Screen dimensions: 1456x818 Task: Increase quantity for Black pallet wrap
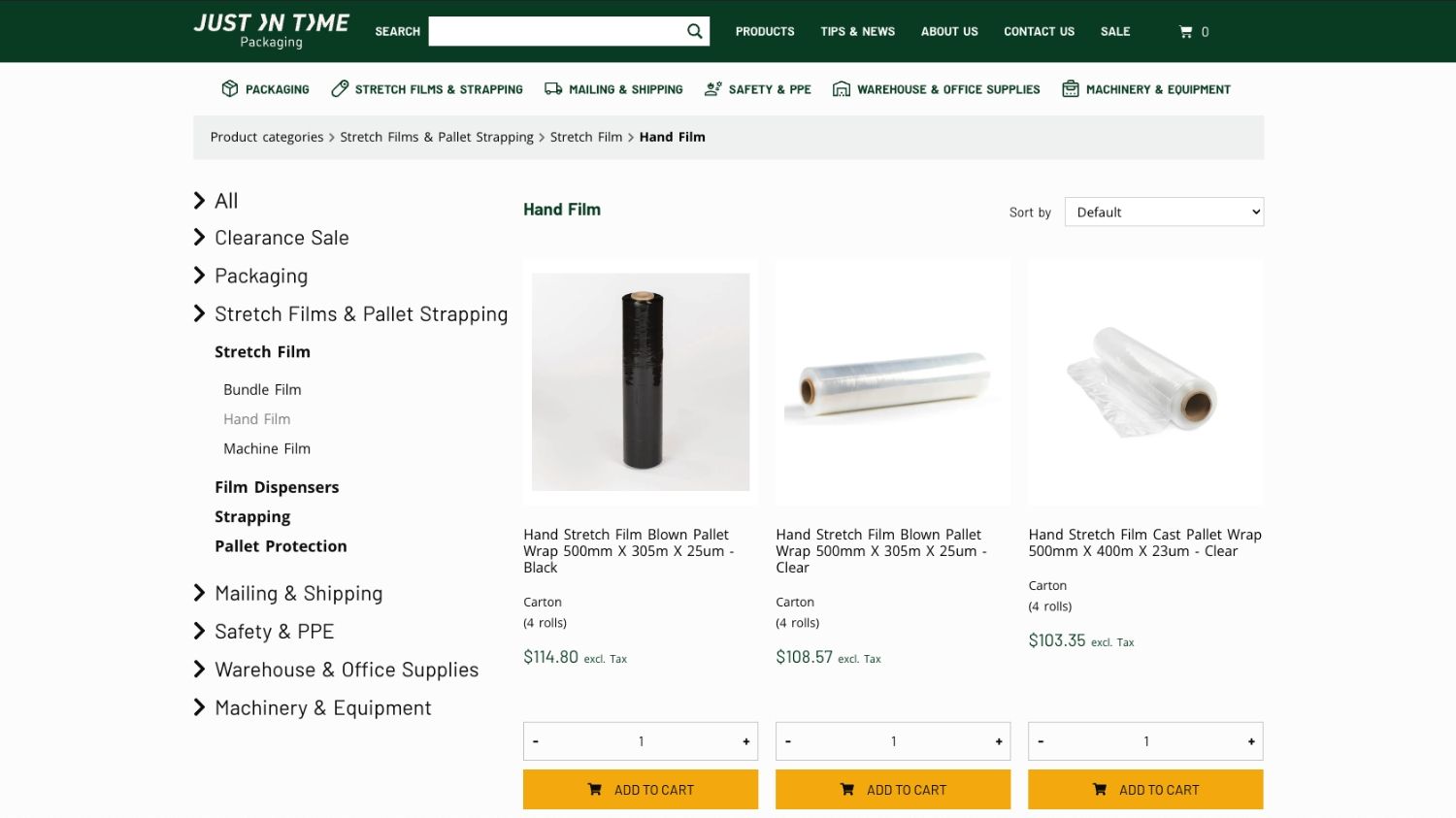click(x=745, y=741)
